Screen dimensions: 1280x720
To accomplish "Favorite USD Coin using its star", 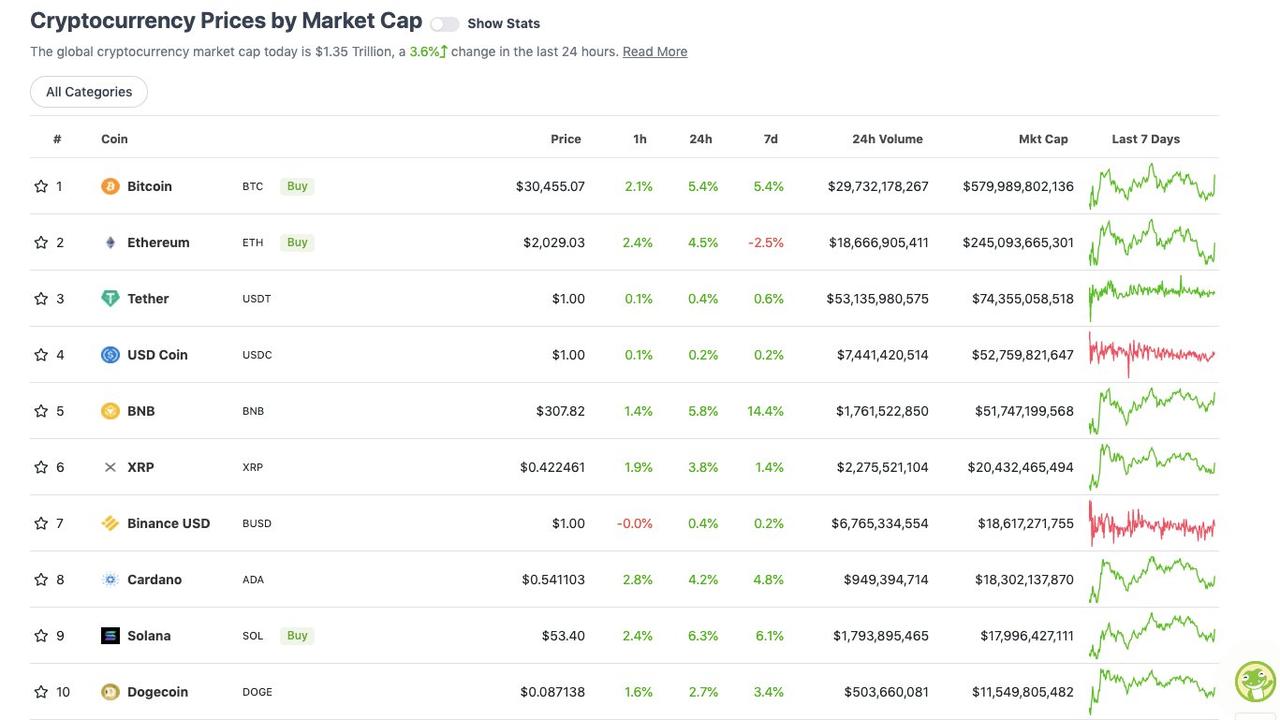I will click(x=41, y=355).
